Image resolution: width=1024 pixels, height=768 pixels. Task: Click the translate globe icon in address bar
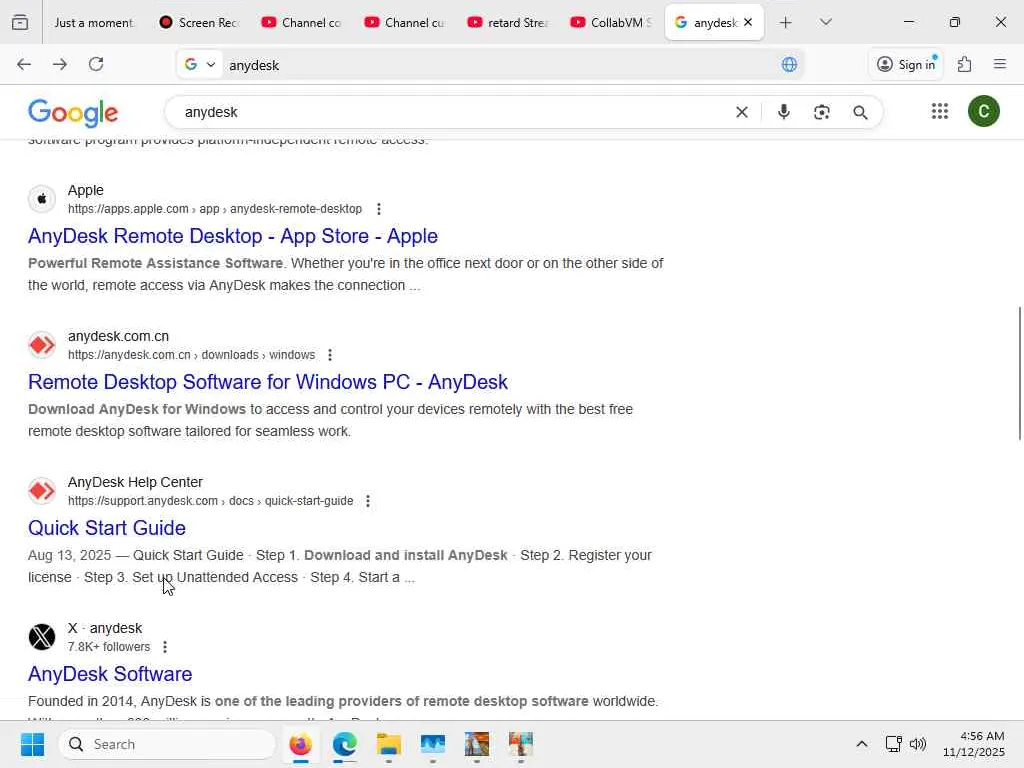(x=789, y=64)
